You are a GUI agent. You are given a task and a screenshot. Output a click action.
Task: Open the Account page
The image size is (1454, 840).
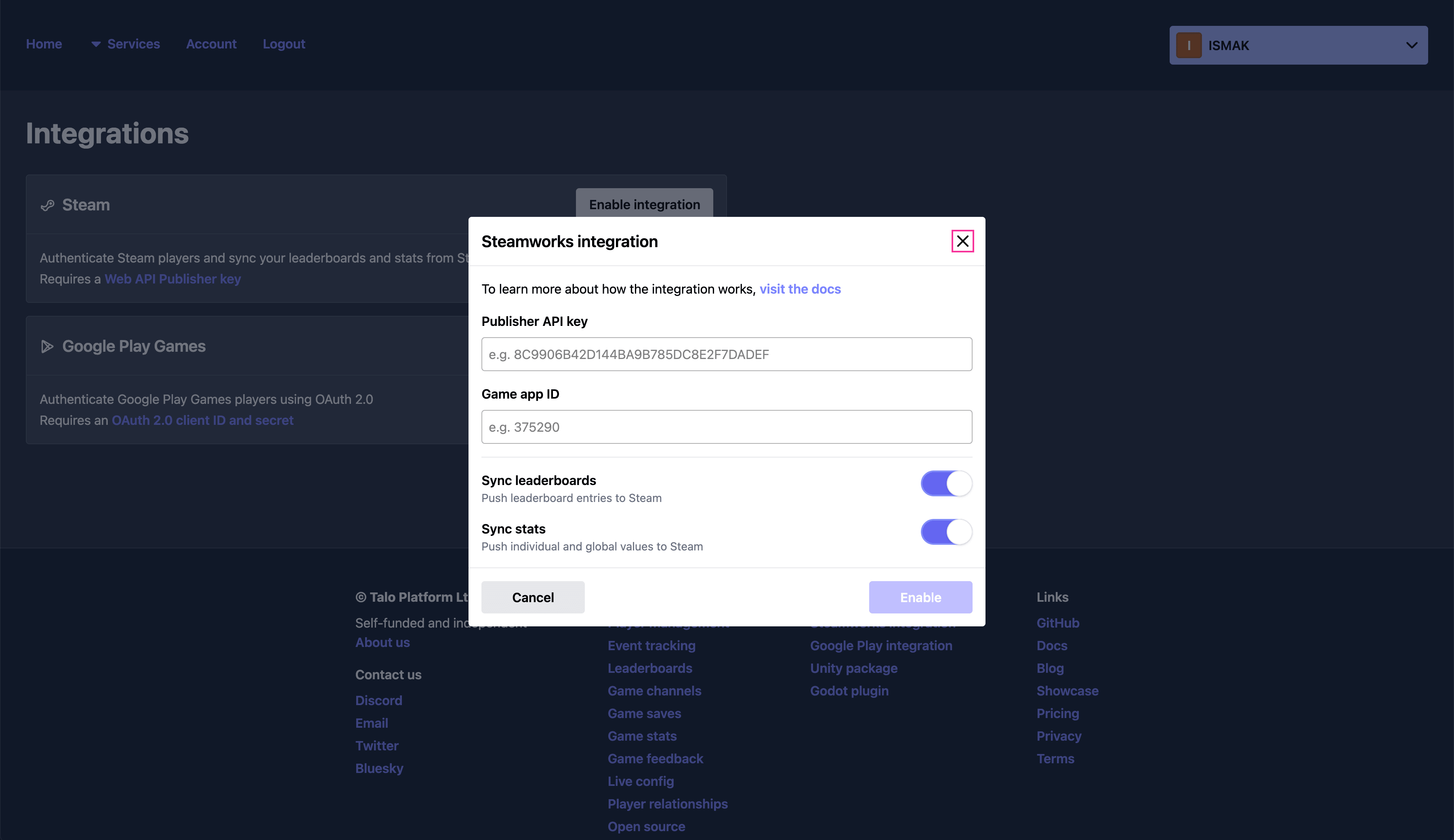click(211, 44)
